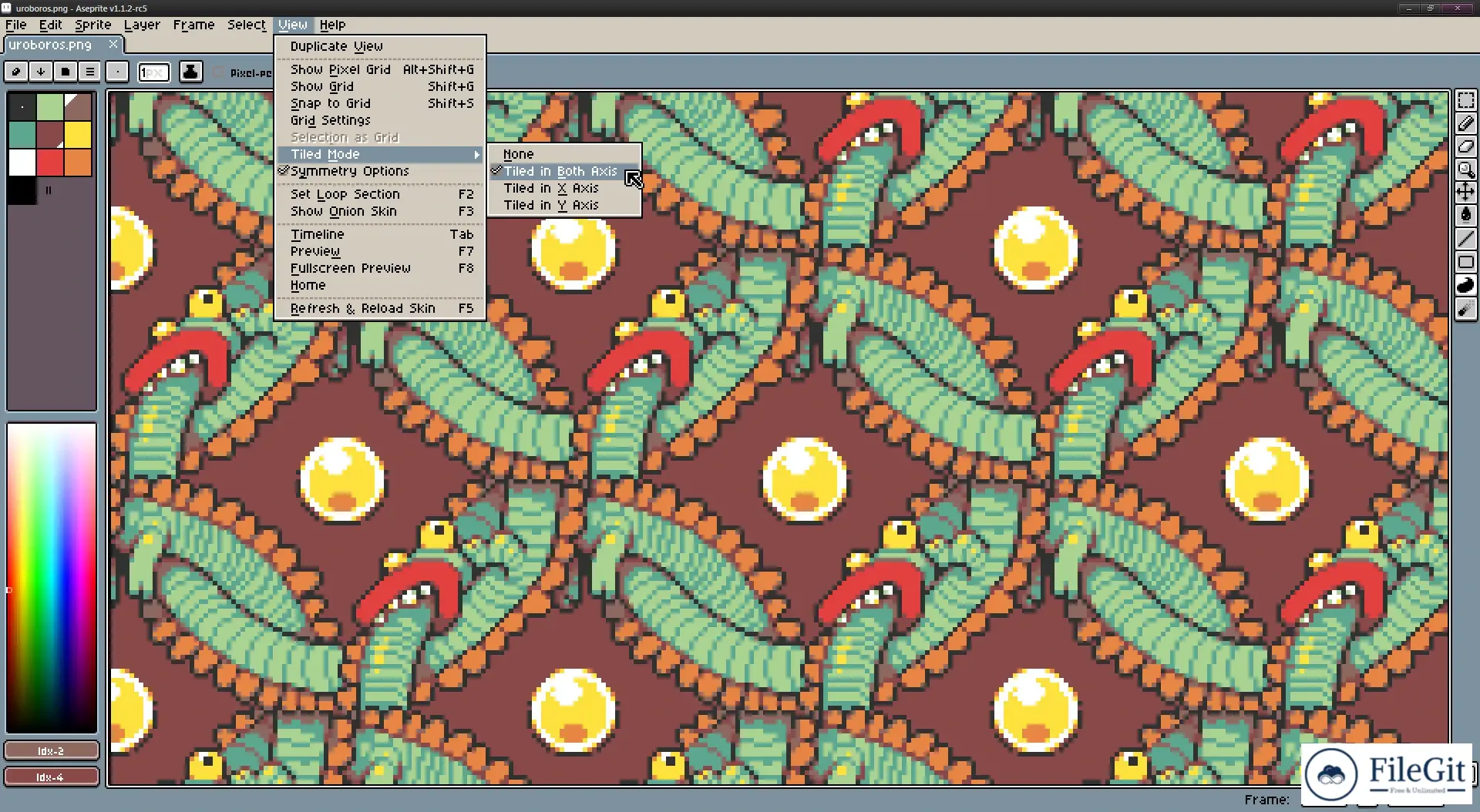Close the uroboros.png tab
Screen dimensions: 1480x812
click(113, 44)
